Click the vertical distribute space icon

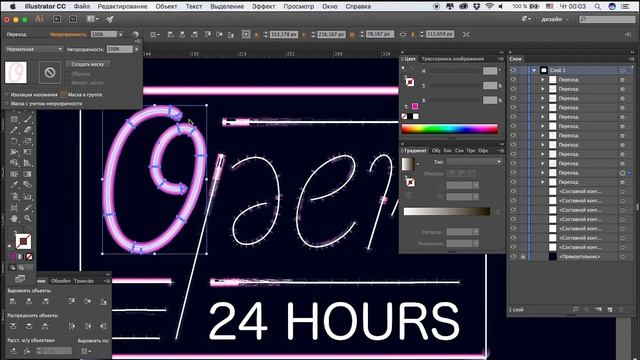tap(13, 351)
